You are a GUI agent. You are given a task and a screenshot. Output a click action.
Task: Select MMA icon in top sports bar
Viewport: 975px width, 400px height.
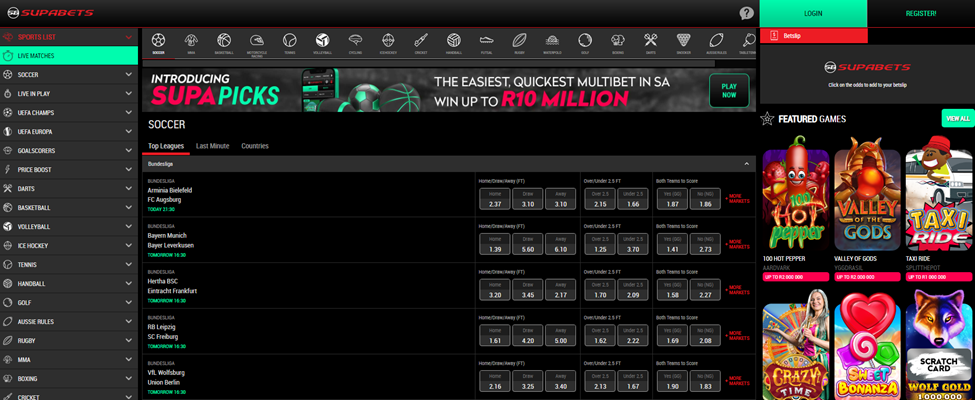pos(191,40)
